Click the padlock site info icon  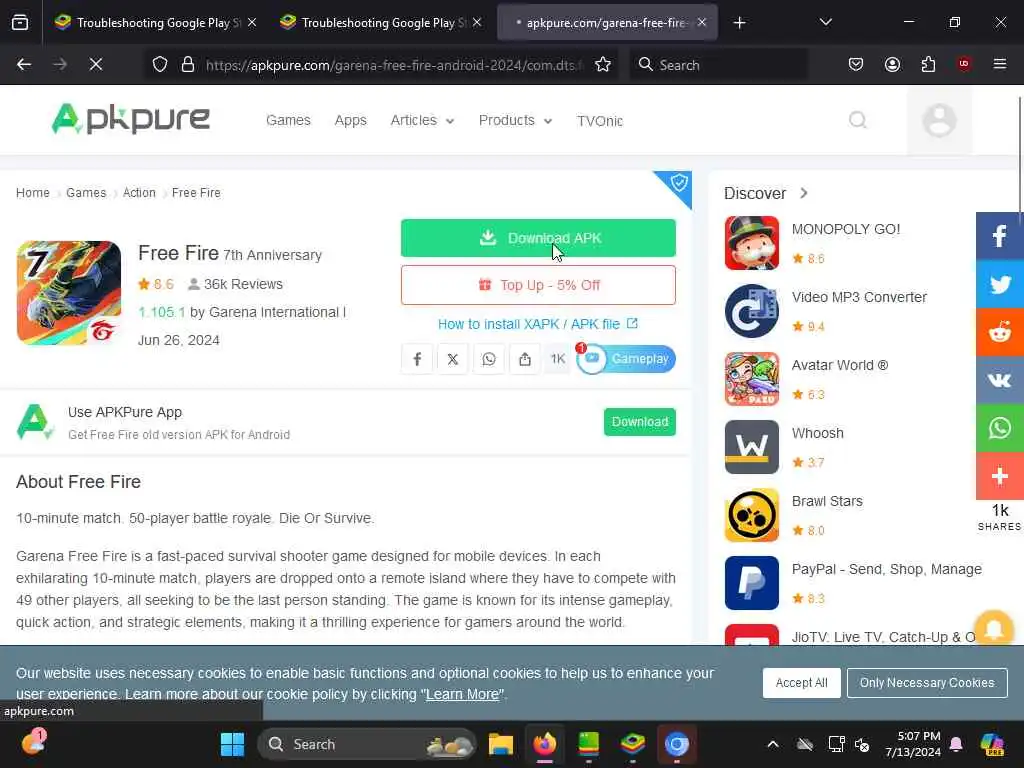(x=188, y=65)
